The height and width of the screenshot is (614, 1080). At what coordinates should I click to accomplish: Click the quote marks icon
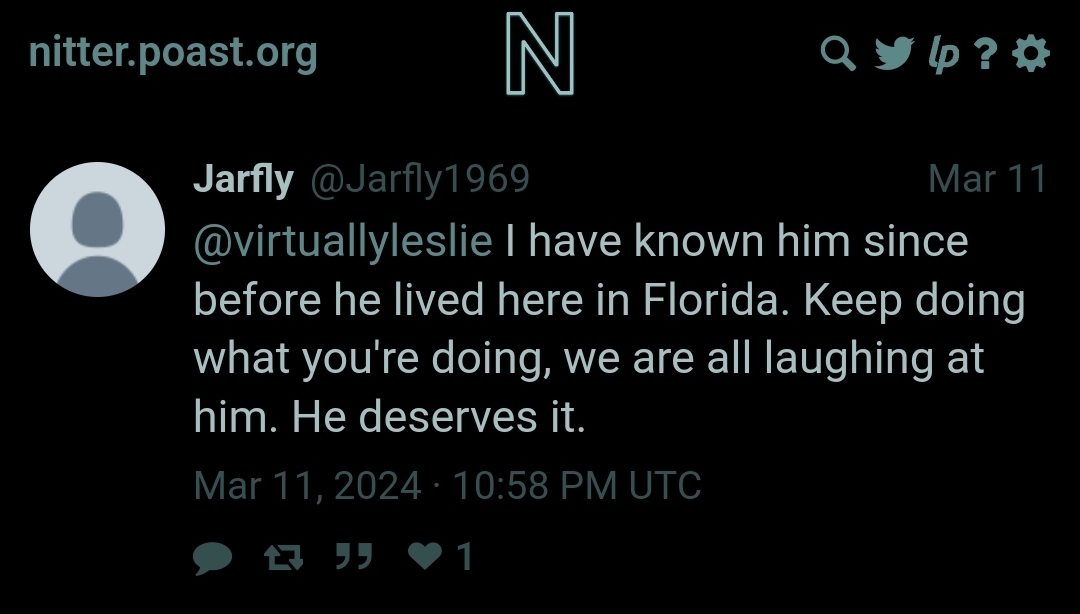[354, 555]
